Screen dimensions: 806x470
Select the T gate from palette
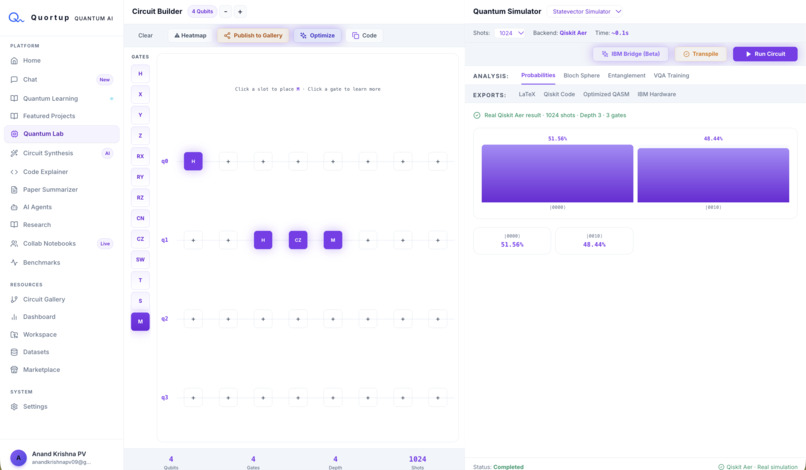click(140, 280)
